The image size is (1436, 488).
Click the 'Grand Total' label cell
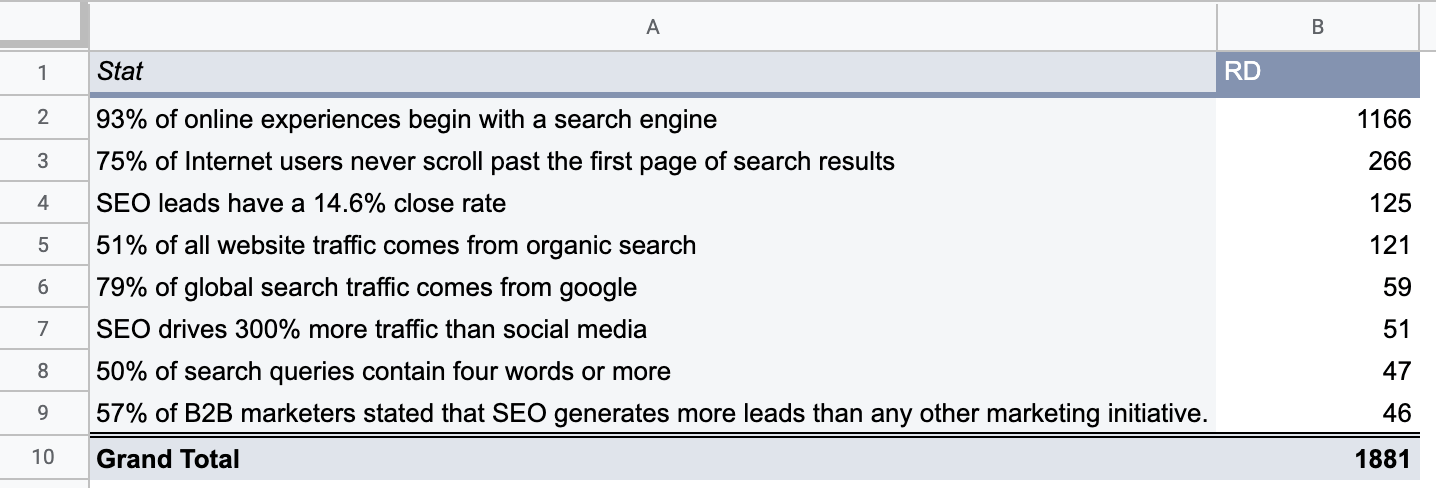[168, 459]
